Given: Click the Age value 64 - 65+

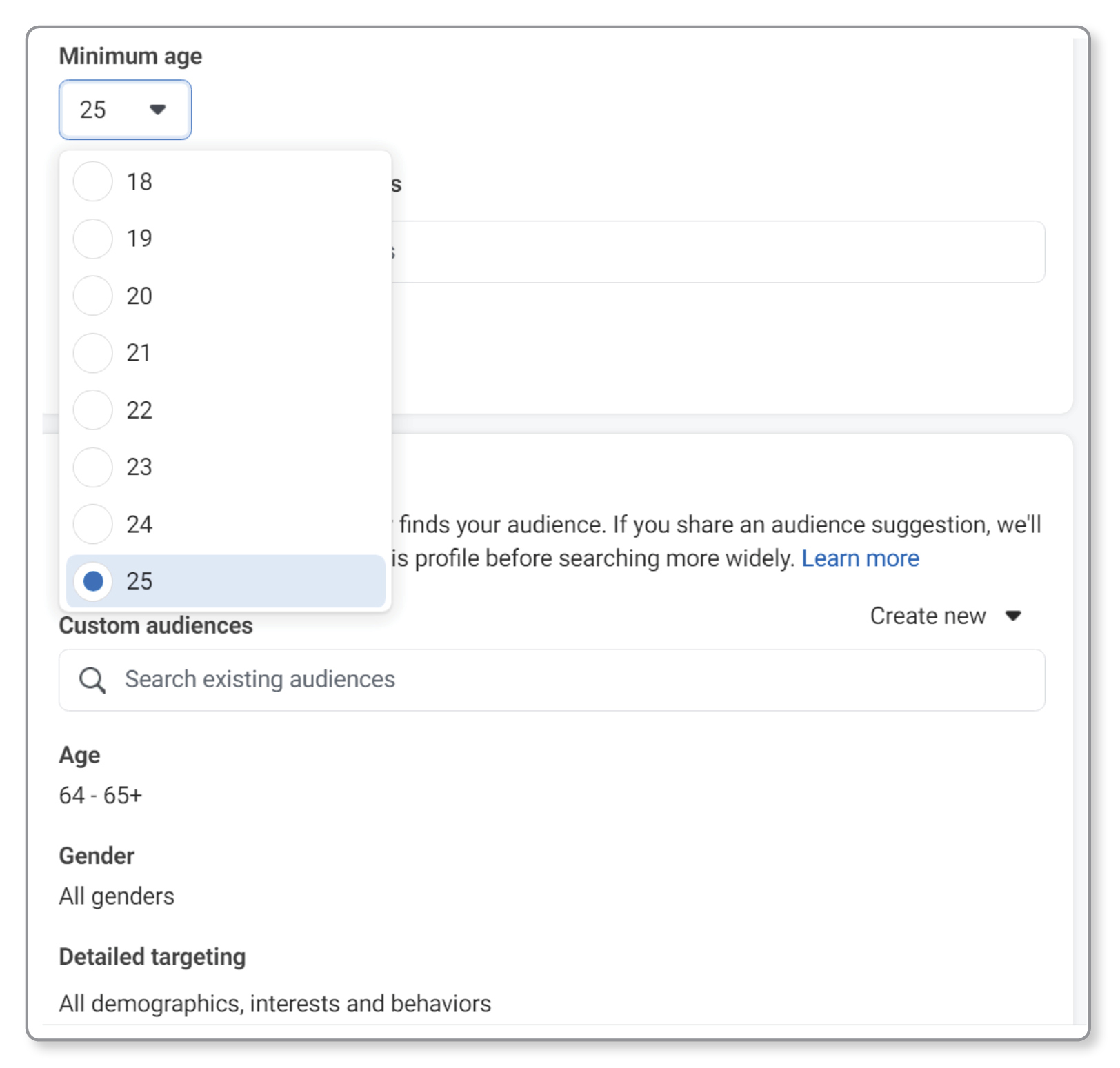Looking at the screenshot, I should click(101, 795).
